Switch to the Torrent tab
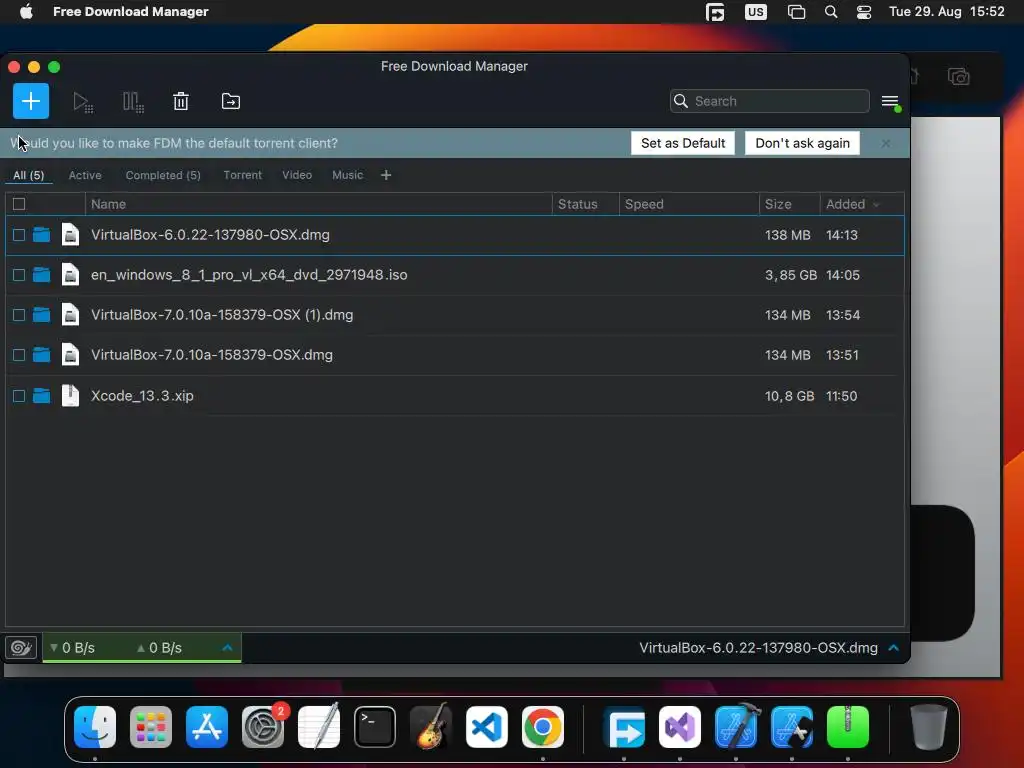This screenshot has width=1024, height=768. click(x=242, y=175)
